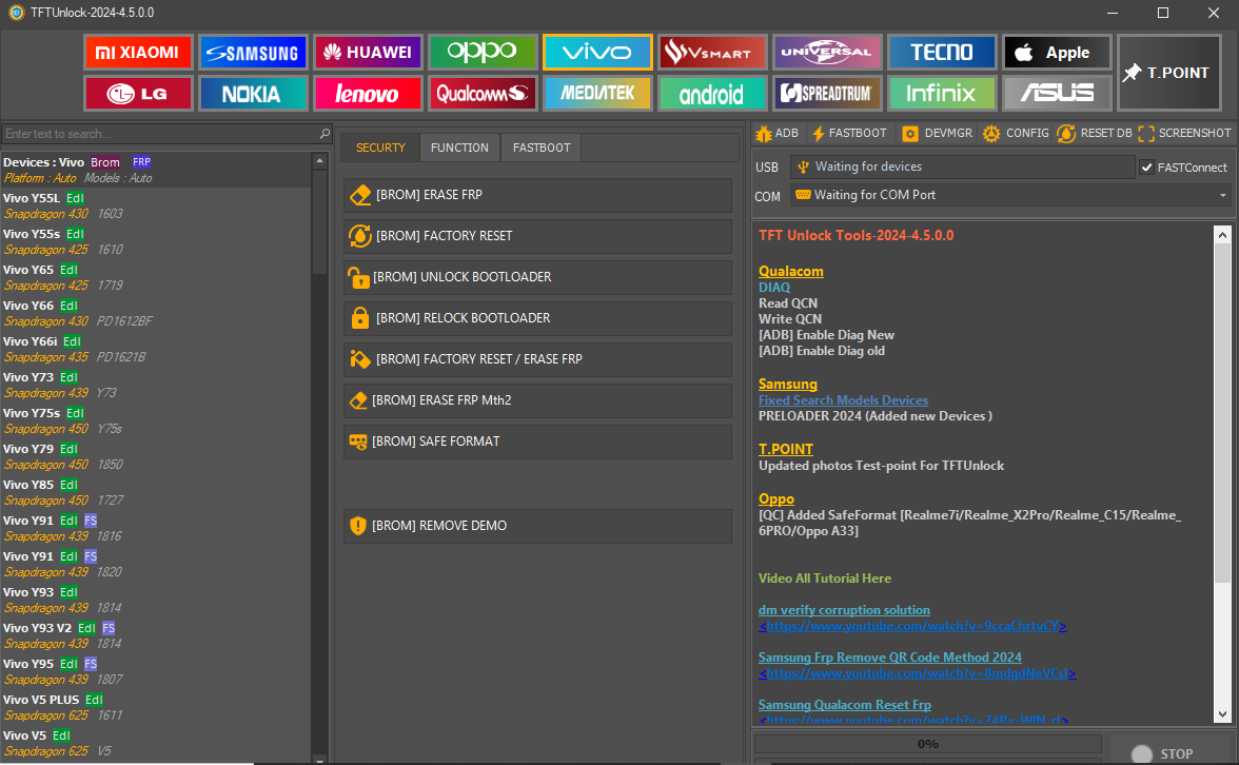Open the ADB tool from the toolbar
The width and height of the screenshot is (1239, 765).
click(779, 132)
